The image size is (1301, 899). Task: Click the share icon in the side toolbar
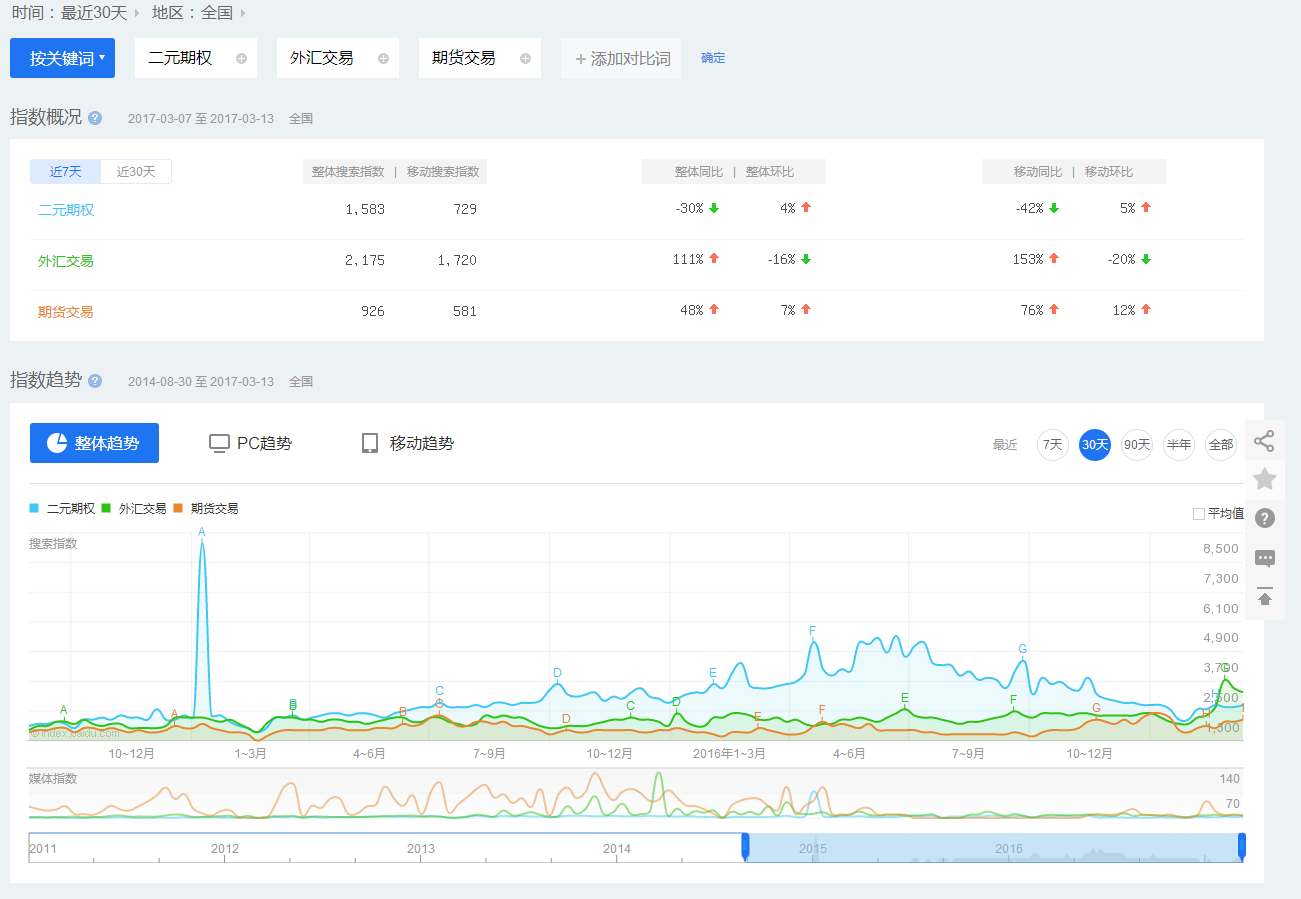click(x=1264, y=440)
